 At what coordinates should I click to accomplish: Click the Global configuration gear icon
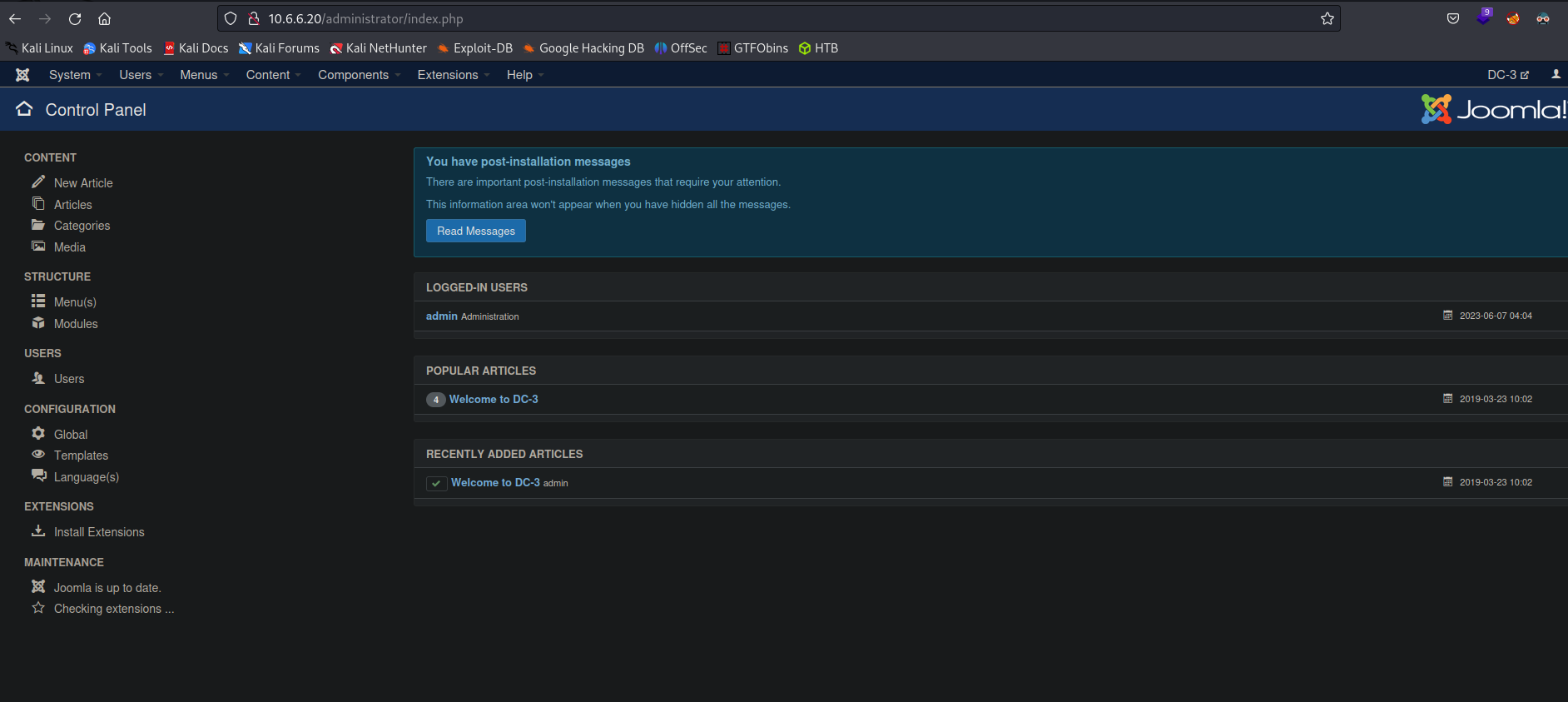coord(38,433)
